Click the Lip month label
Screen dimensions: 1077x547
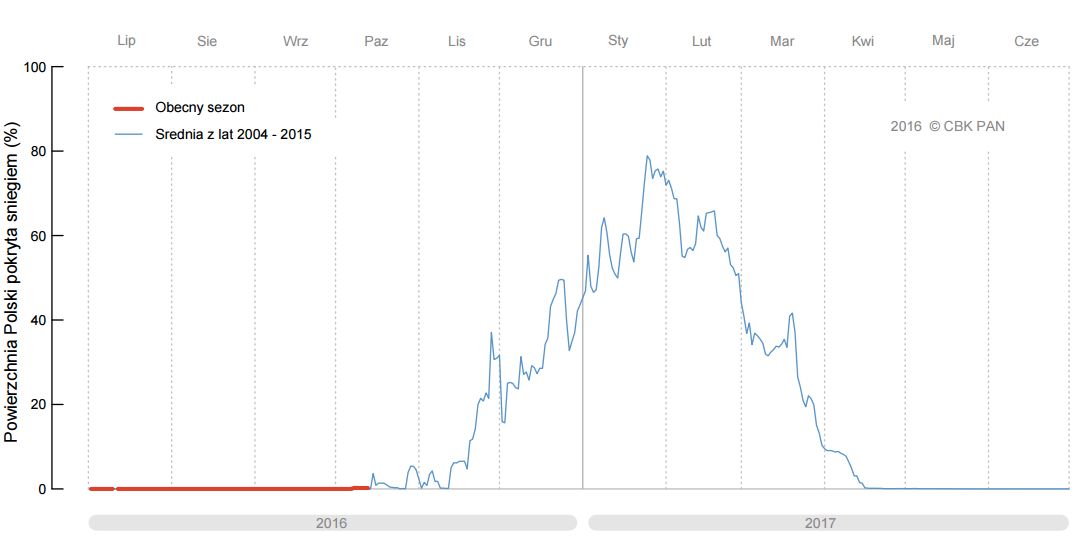(126, 41)
